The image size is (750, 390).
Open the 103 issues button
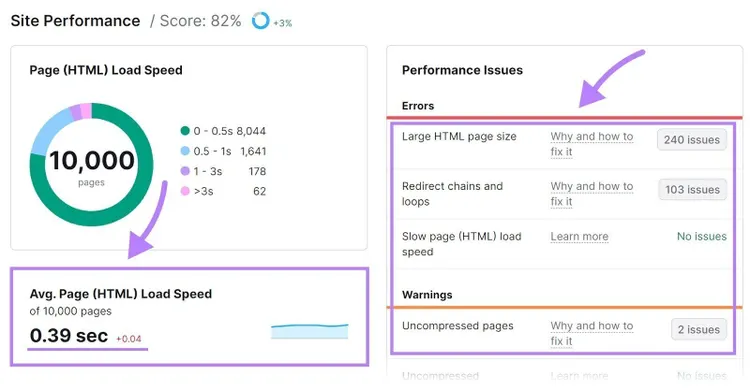pos(692,189)
